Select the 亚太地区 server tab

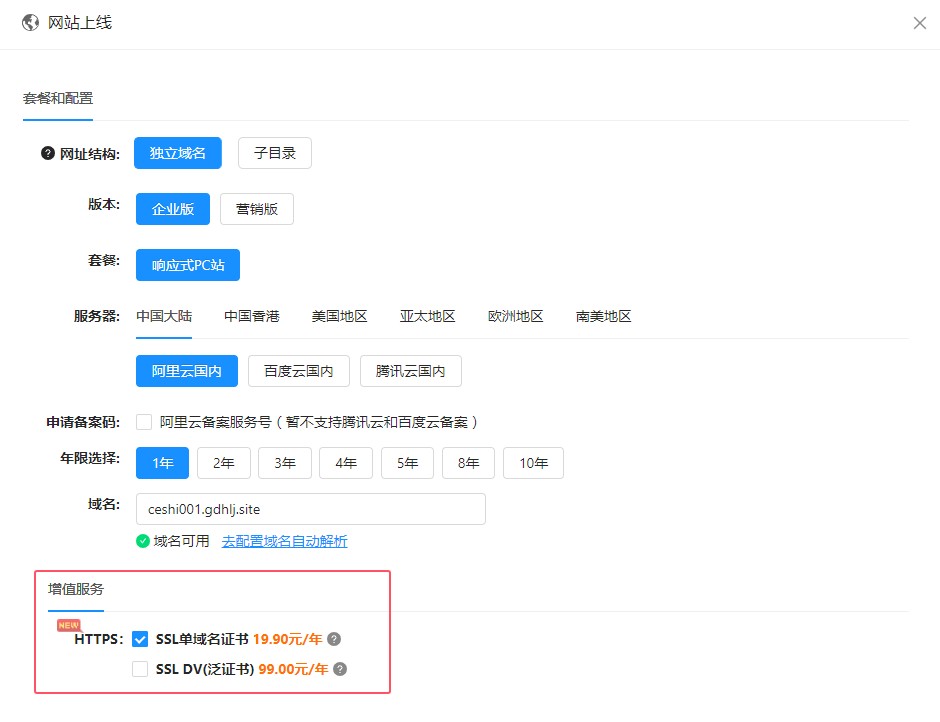click(x=427, y=316)
